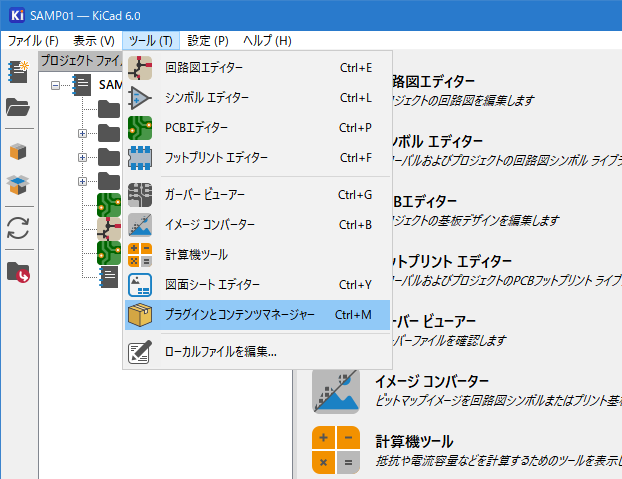Click the PCBエディター launcher title
The height and width of the screenshot is (479, 622).
(x=425, y=201)
